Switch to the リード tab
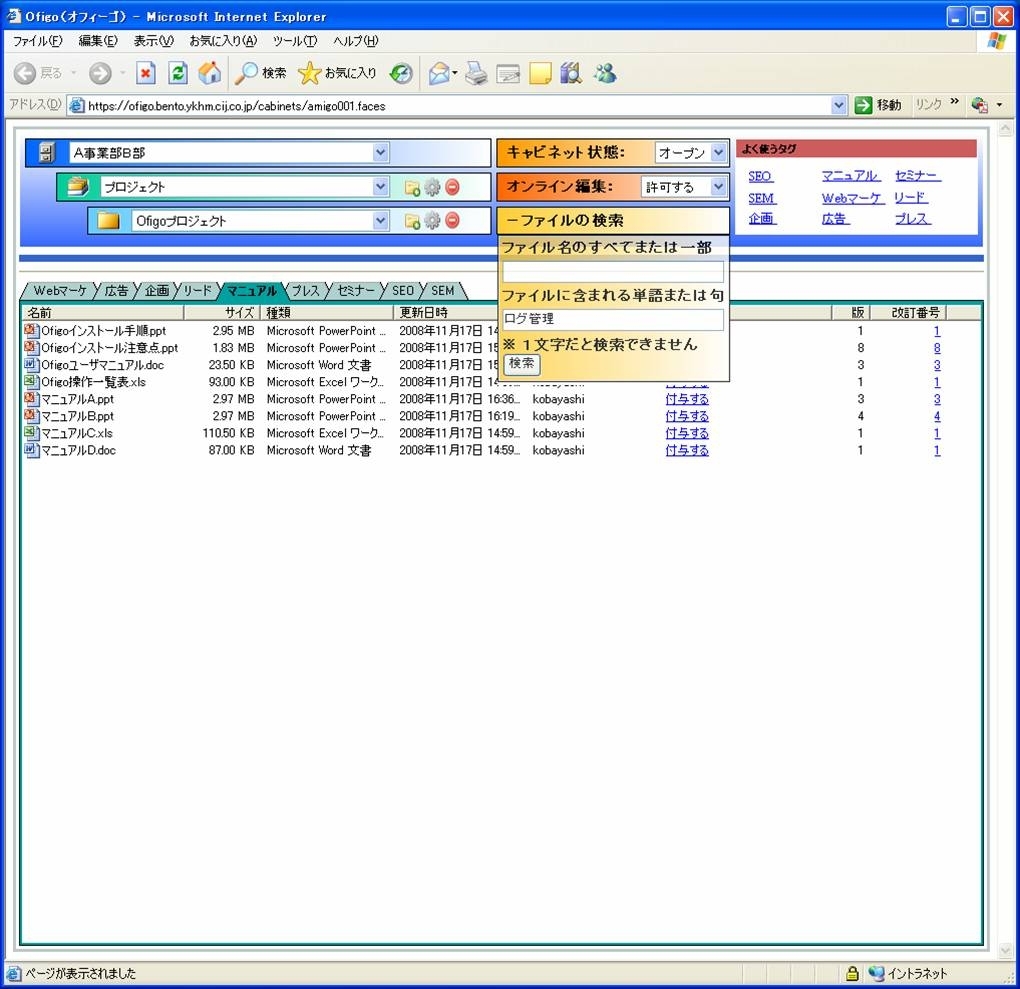The width and height of the screenshot is (1020, 989). 197,291
